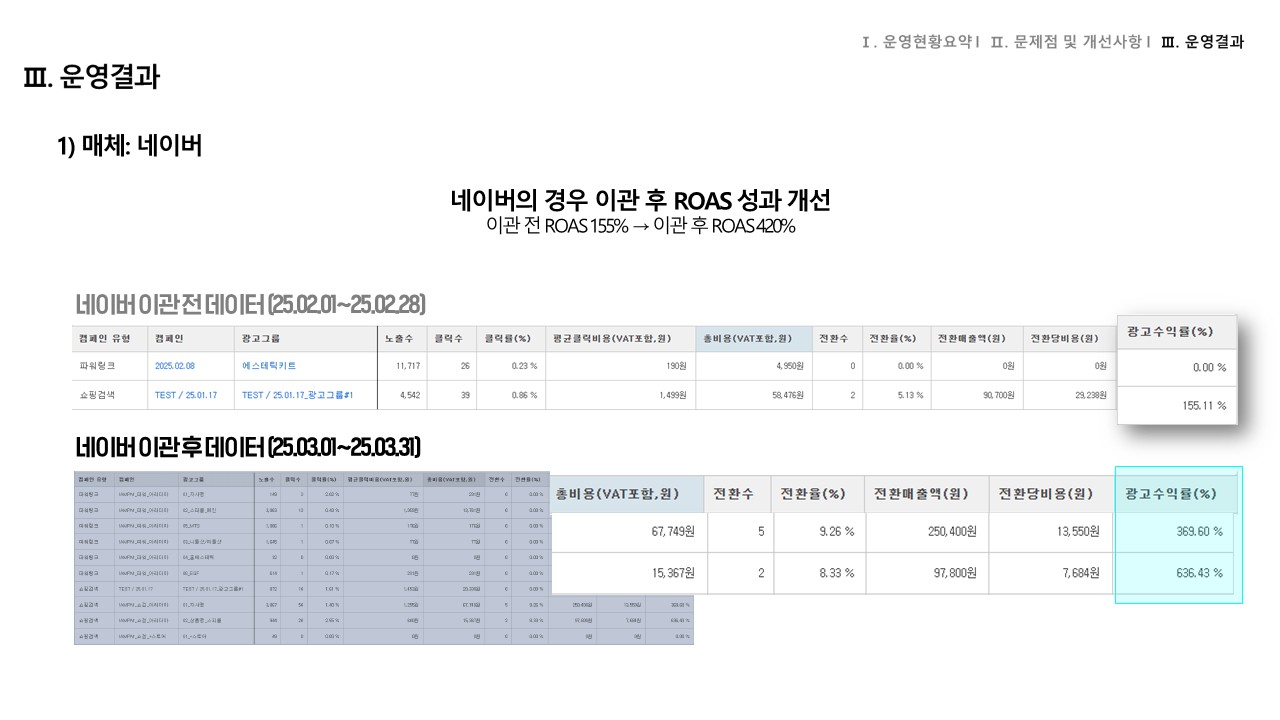Screen dimensions: 1280x720
Task: Click the large Ⅲ. 운영결과 slide title
Action: 91,77
